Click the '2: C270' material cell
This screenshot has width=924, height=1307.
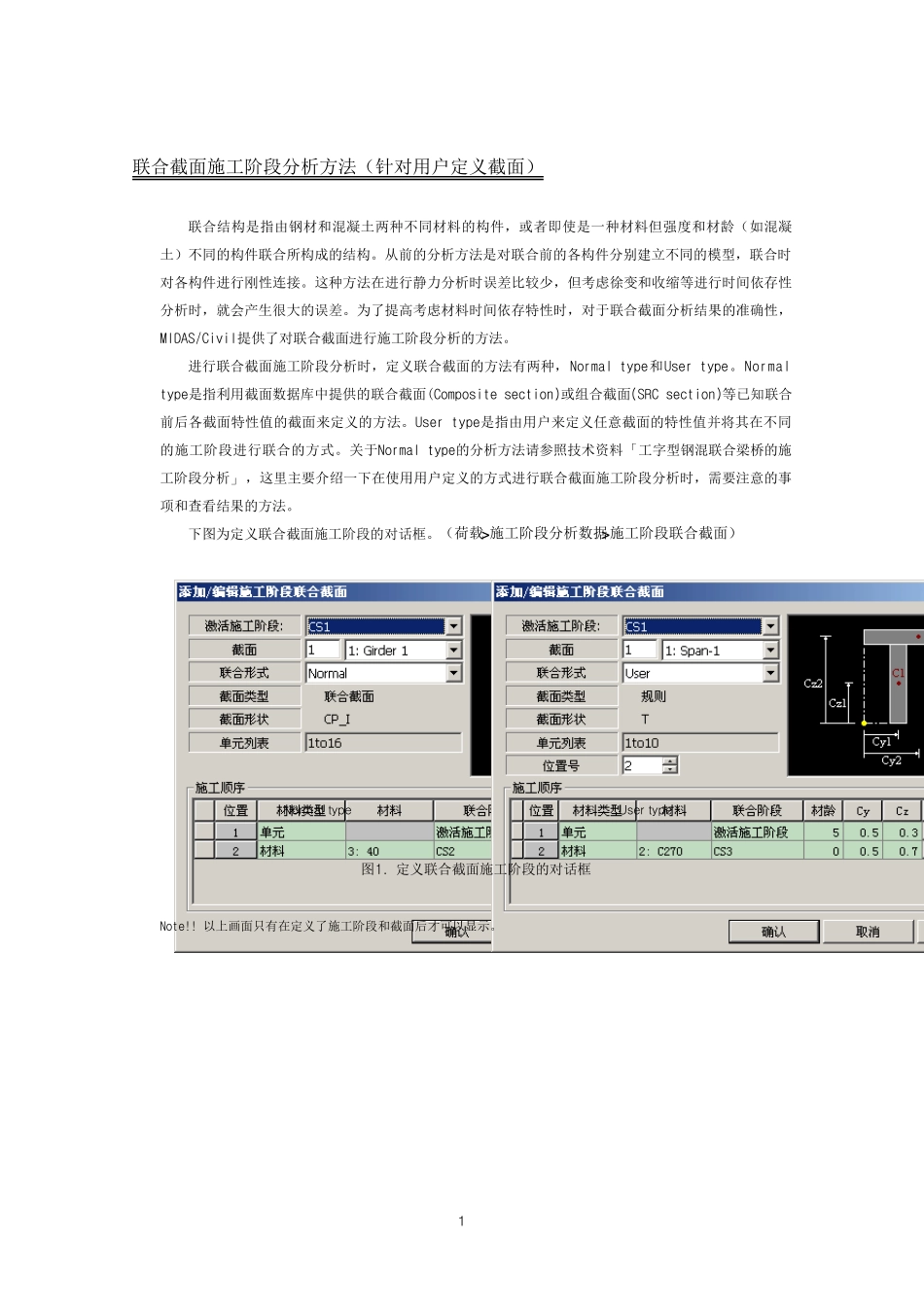pos(673,851)
